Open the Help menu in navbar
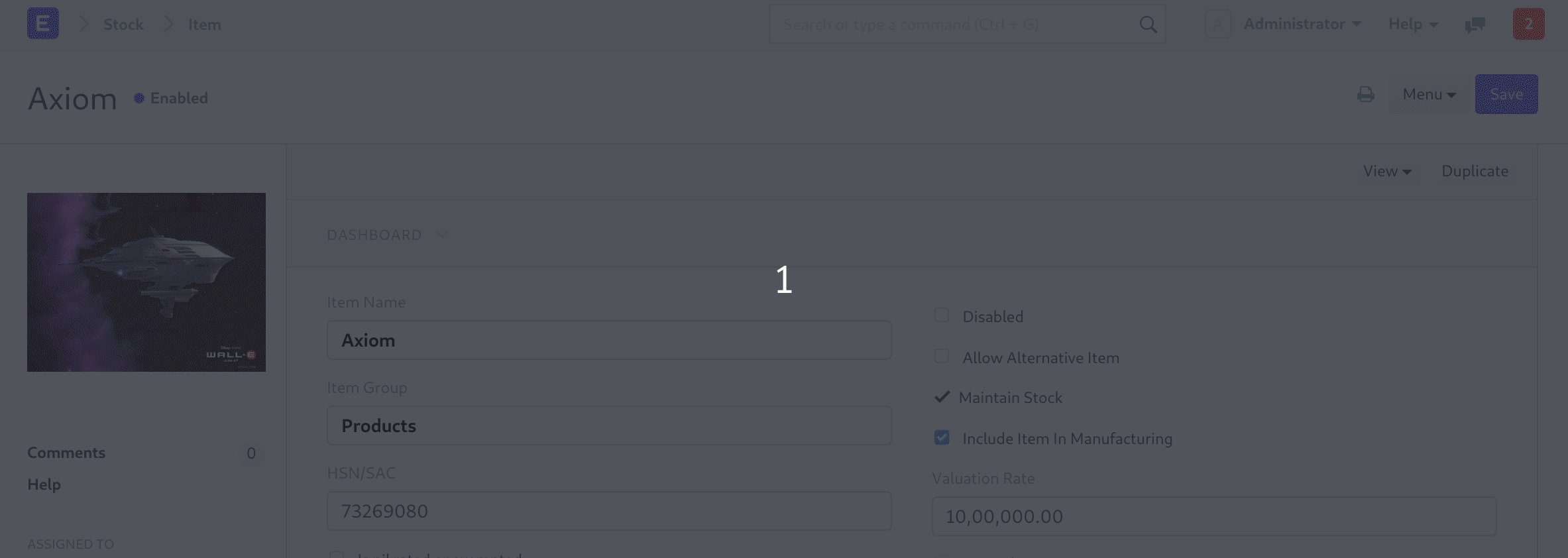 pyautogui.click(x=1412, y=25)
